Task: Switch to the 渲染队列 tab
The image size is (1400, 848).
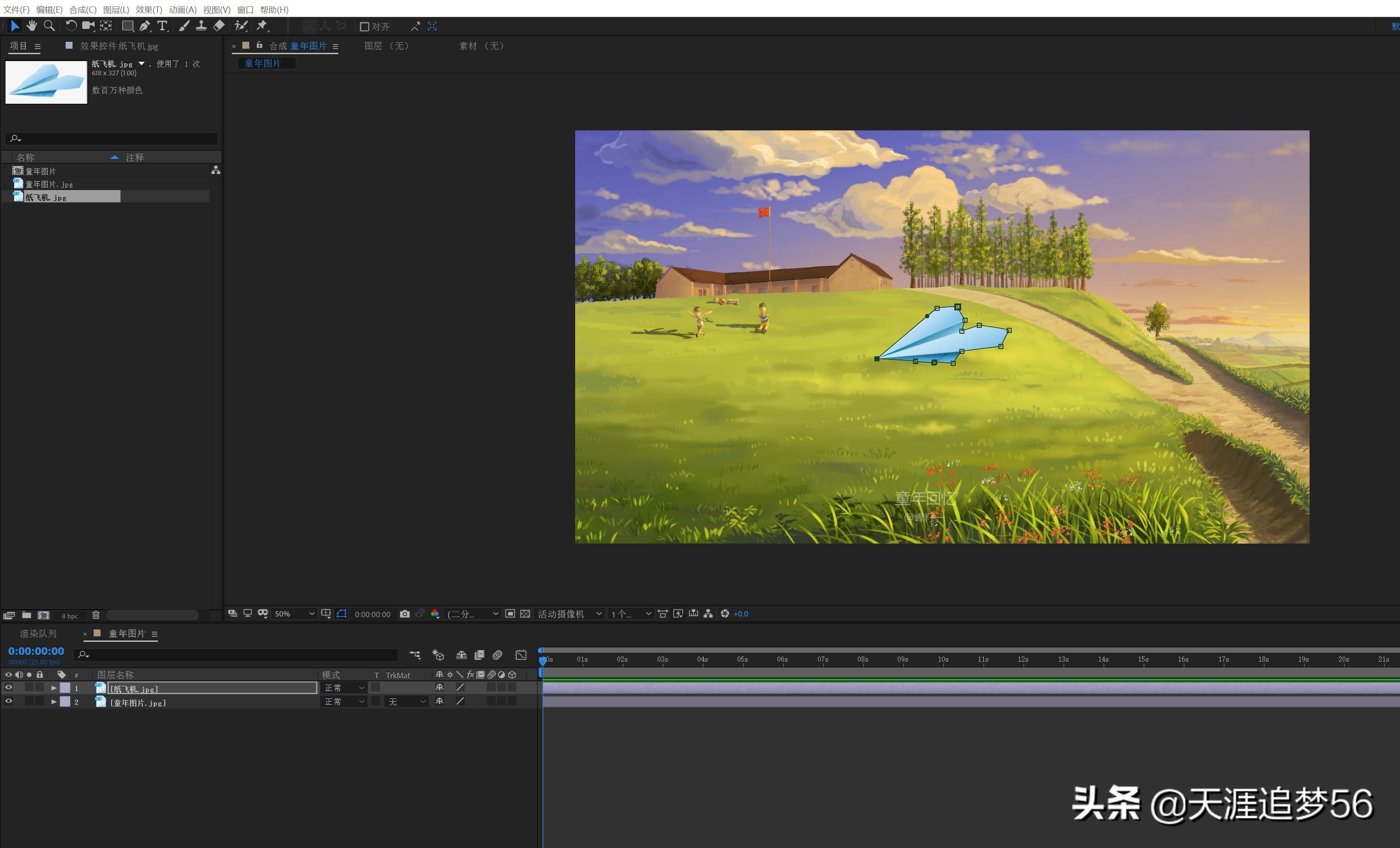Action: (x=38, y=633)
